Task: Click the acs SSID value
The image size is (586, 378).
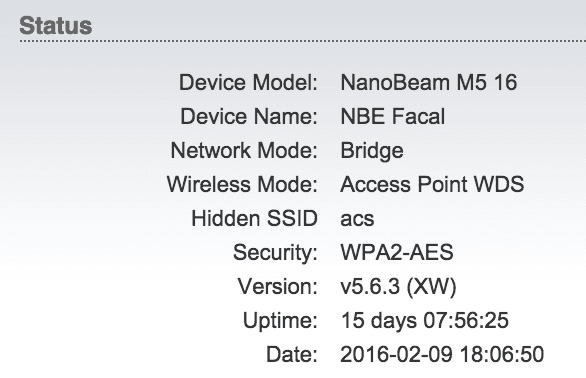Action: tap(357, 220)
